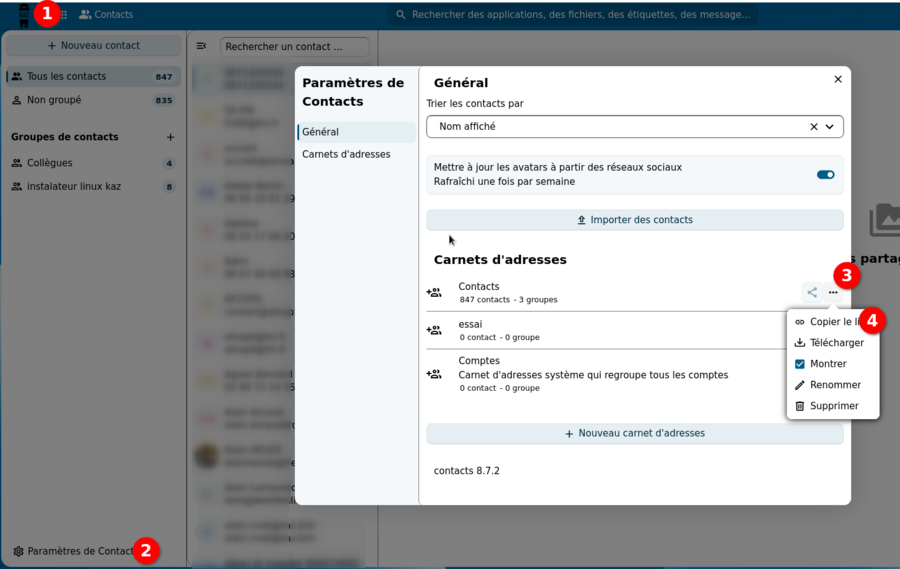Click the 847 count badge
Screen dimensions: 900x569
click(x=164, y=77)
